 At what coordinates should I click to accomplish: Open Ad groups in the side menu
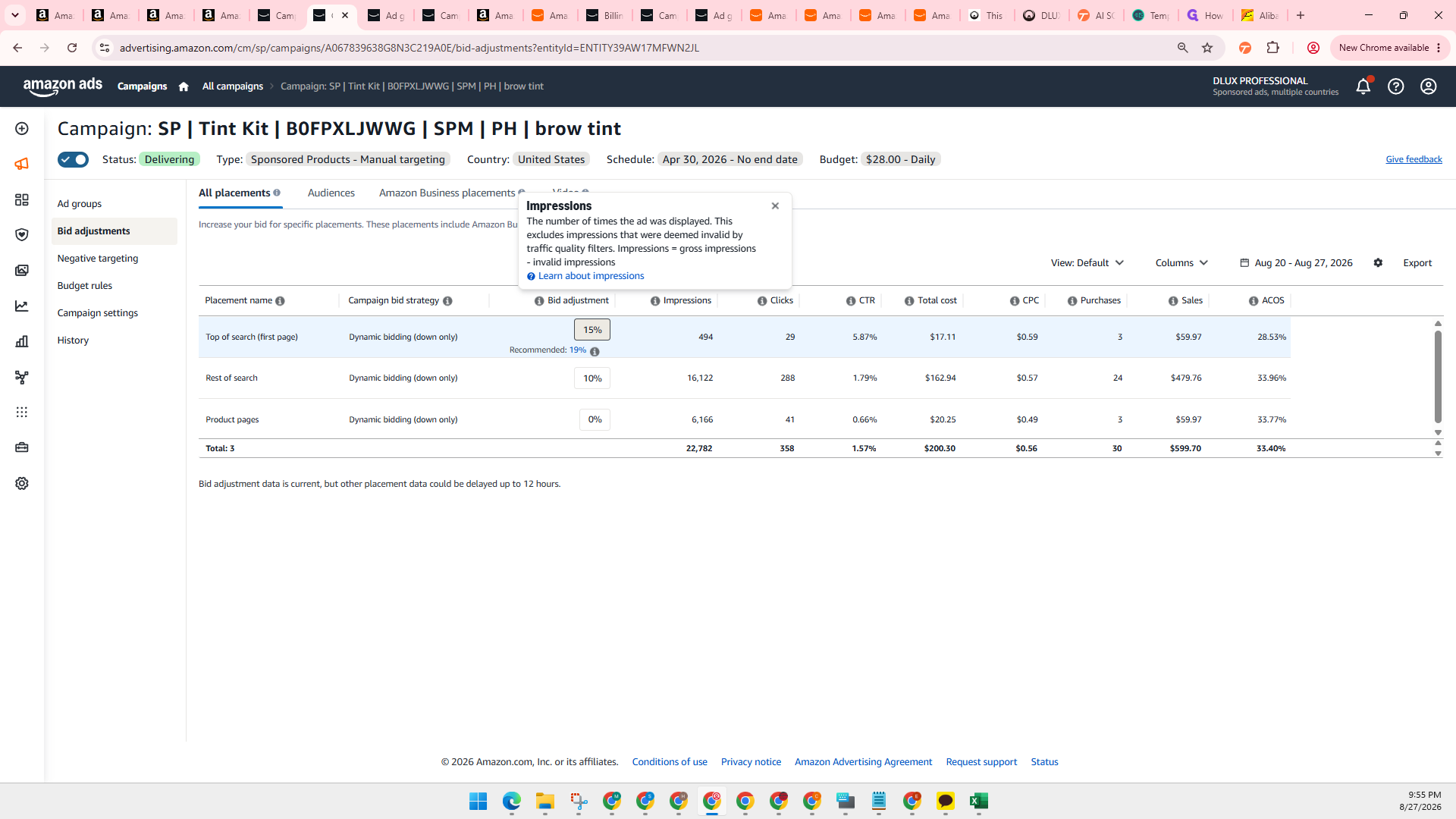pyautogui.click(x=80, y=204)
